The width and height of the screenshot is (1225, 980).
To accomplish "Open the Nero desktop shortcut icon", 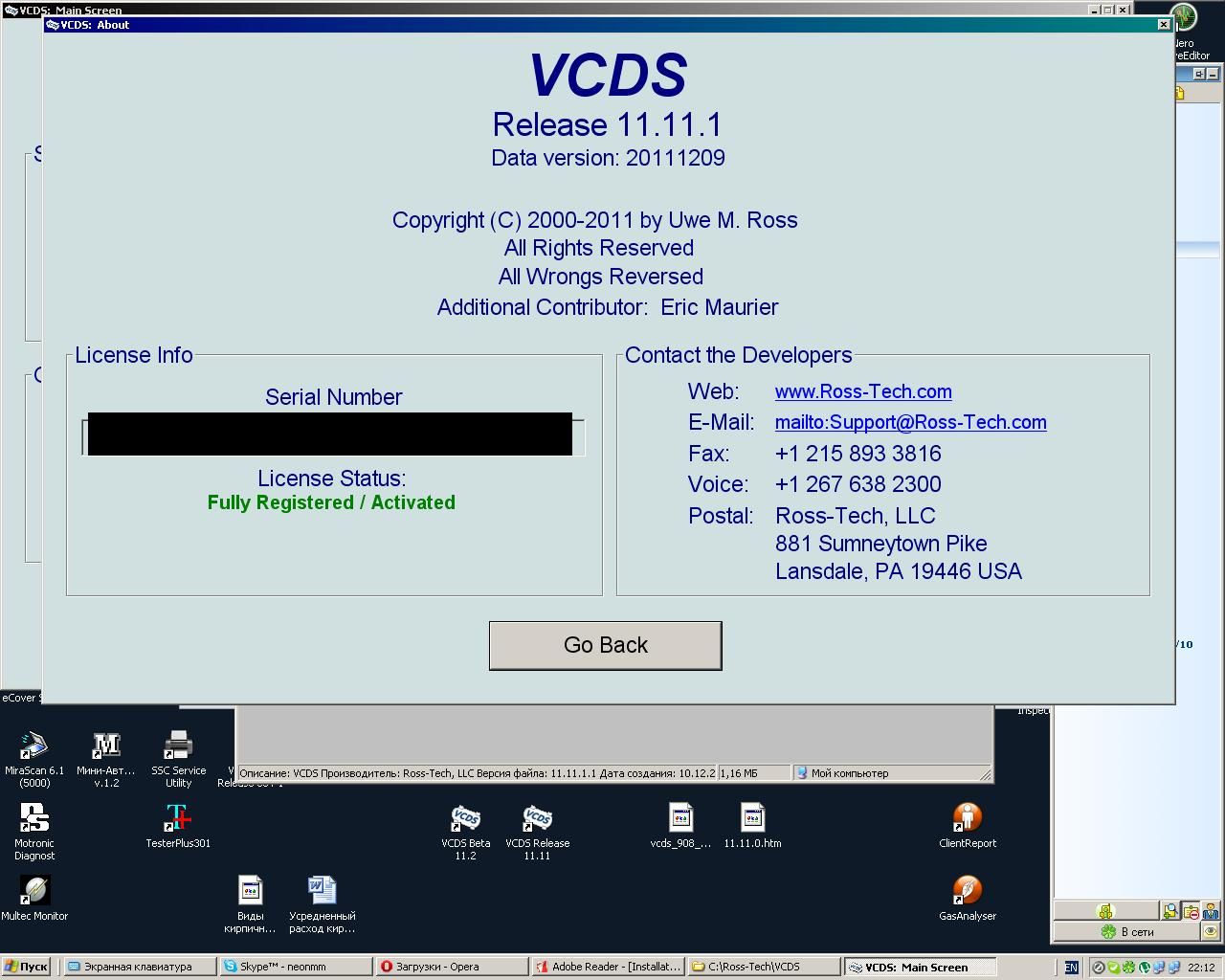I will click(1184, 17).
